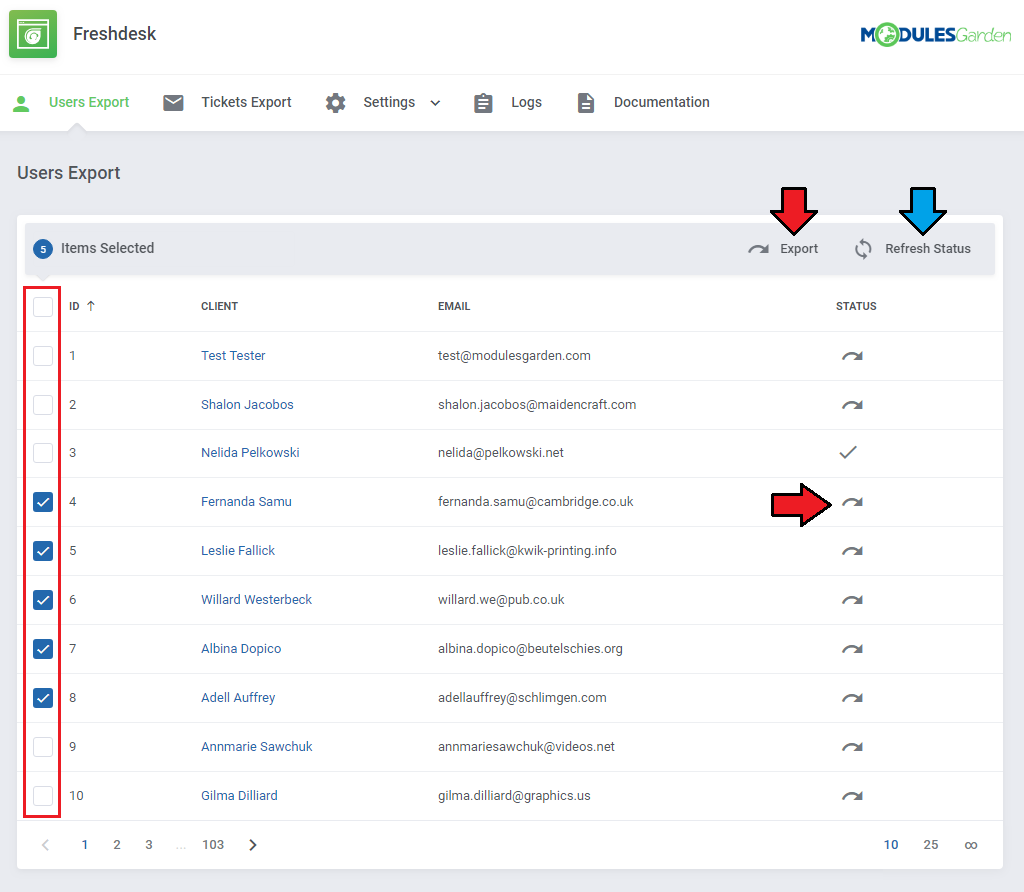1024x892 pixels.
Task: Click export status icon for Test Tester
Action: tap(852, 356)
